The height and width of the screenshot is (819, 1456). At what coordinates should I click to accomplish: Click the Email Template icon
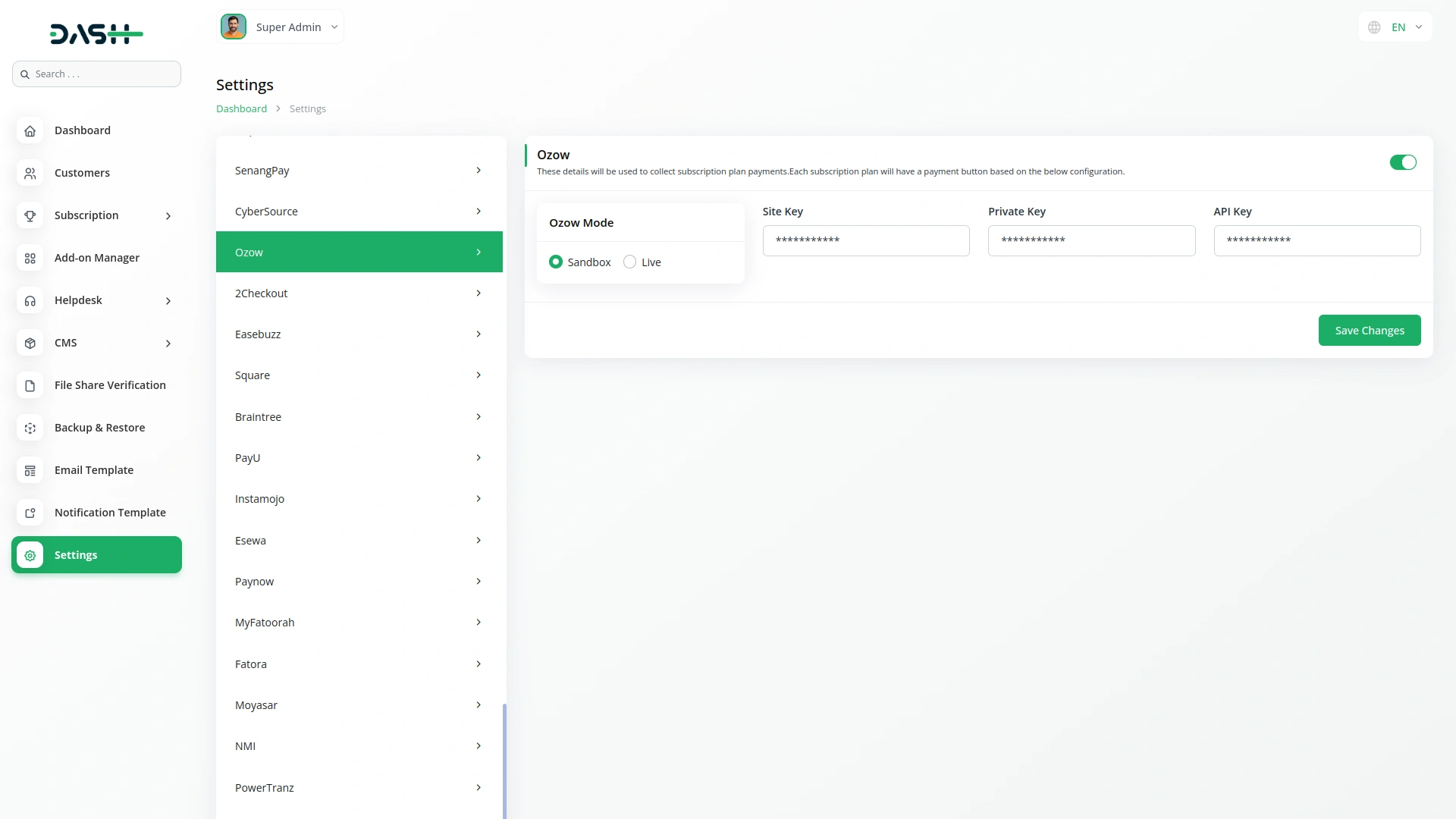point(30,470)
